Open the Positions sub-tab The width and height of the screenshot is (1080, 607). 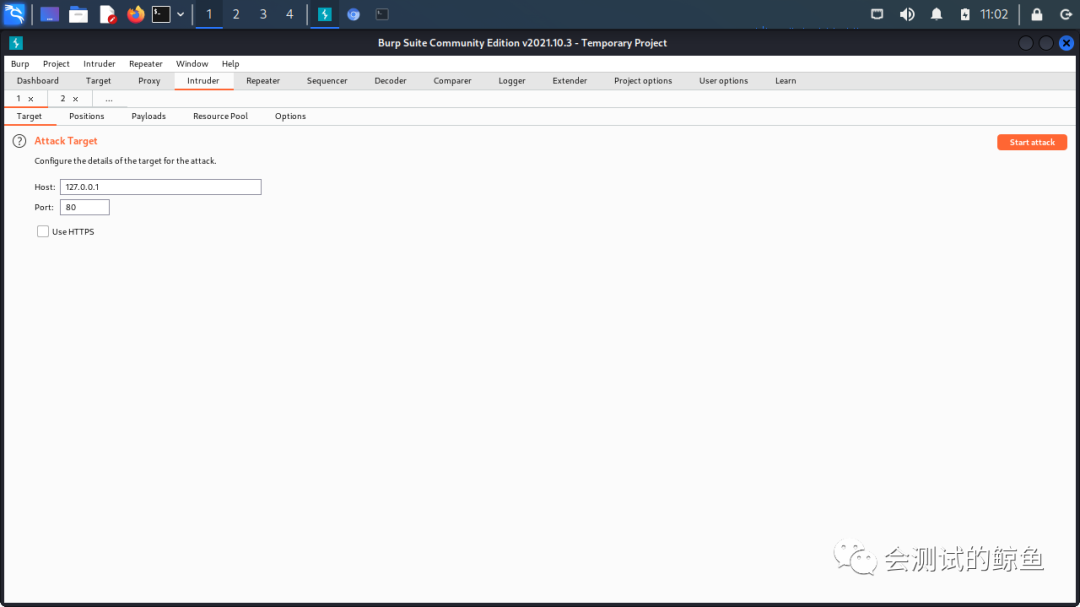coord(86,116)
